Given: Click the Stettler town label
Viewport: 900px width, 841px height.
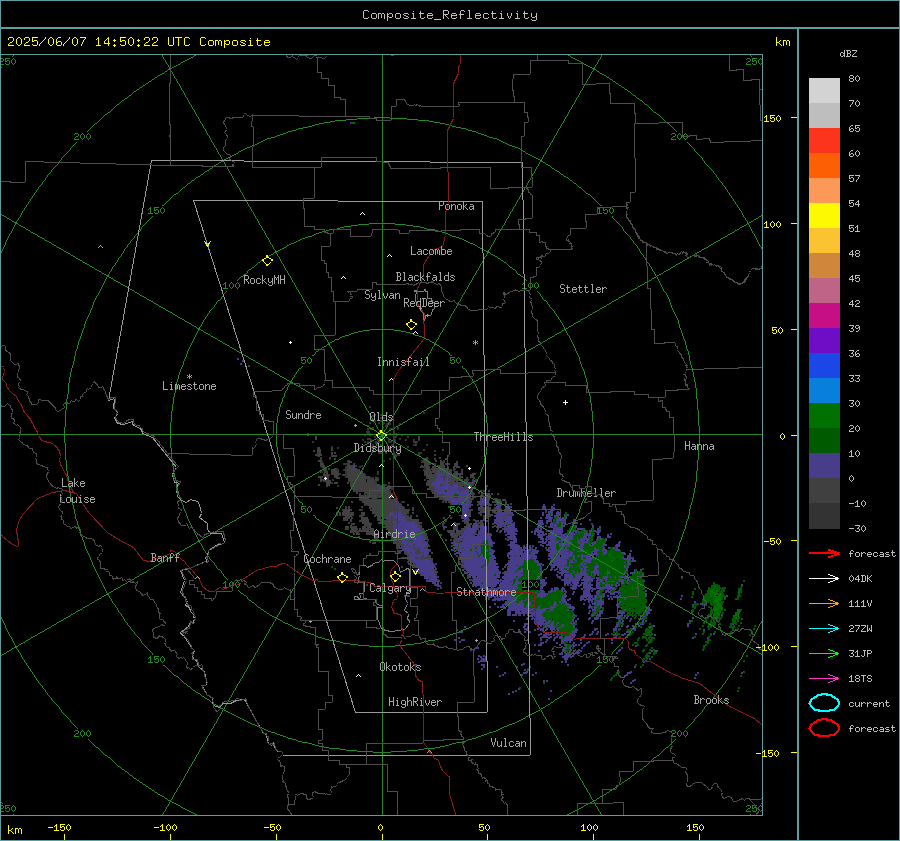Looking at the screenshot, I should tap(583, 289).
